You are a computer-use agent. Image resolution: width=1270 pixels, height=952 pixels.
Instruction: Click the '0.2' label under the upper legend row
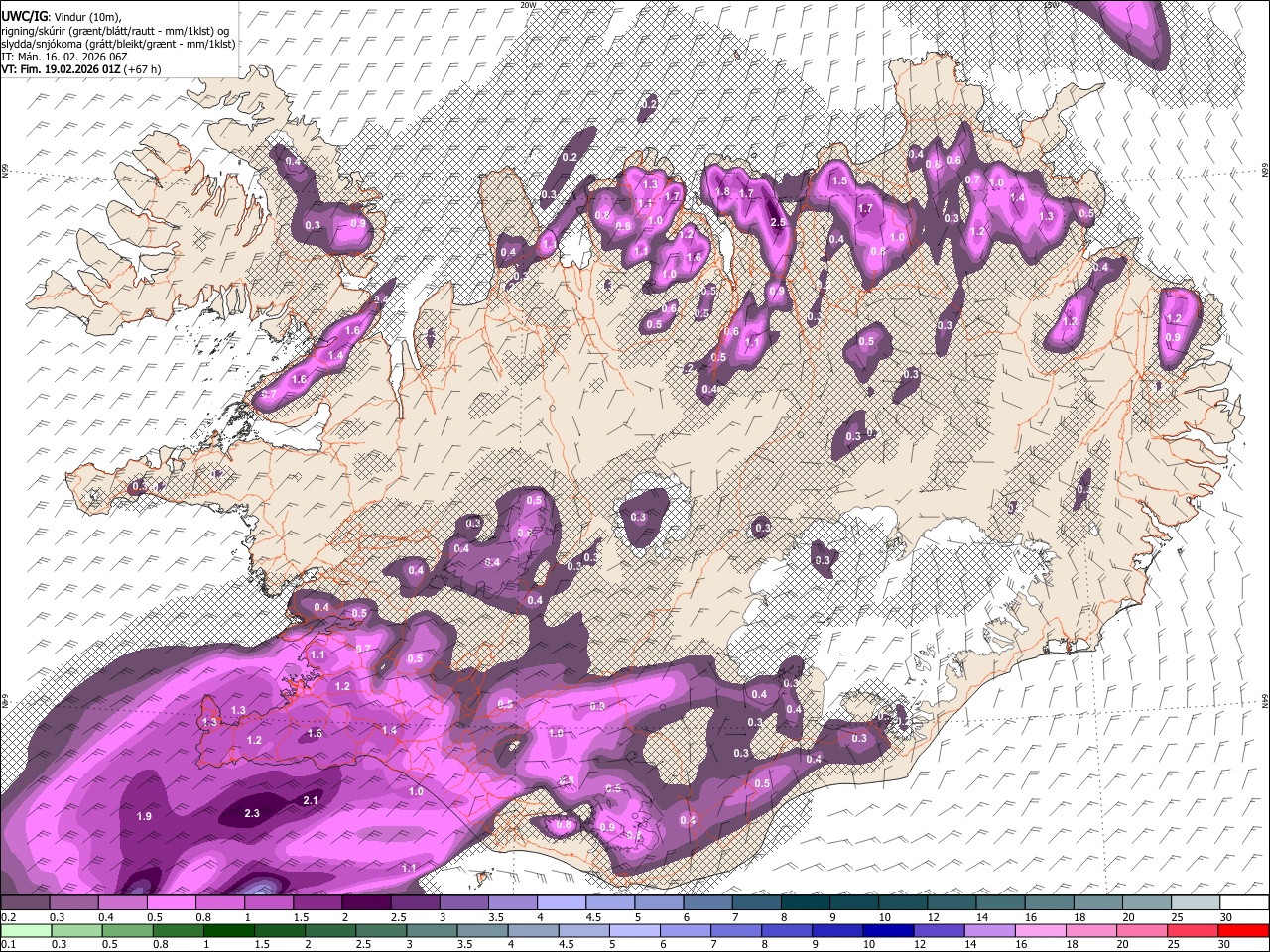coord(7,917)
